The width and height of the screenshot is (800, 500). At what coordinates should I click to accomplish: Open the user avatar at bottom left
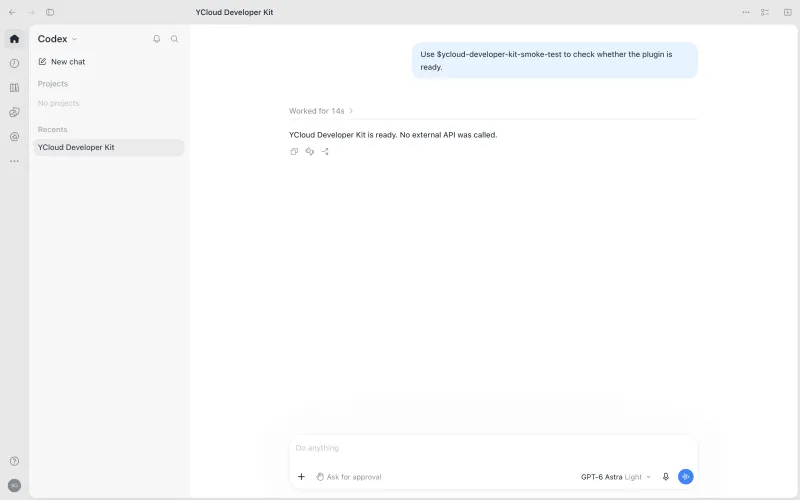(14, 486)
